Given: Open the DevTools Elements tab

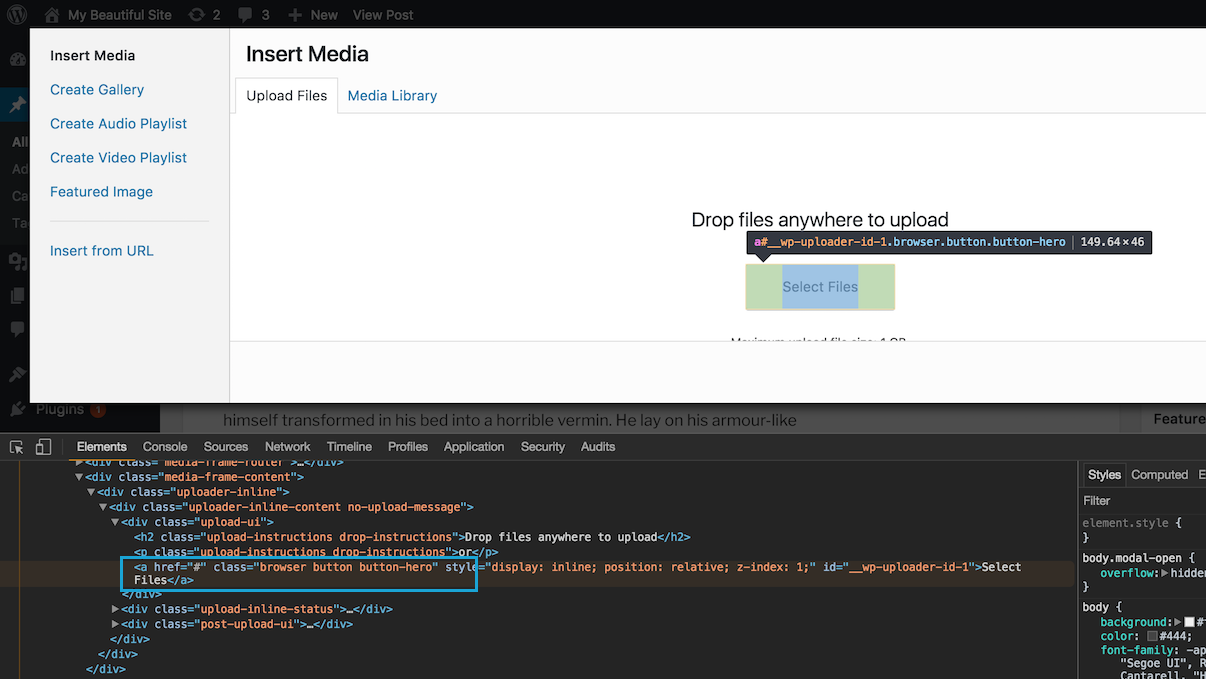Looking at the screenshot, I should pyautogui.click(x=102, y=447).
